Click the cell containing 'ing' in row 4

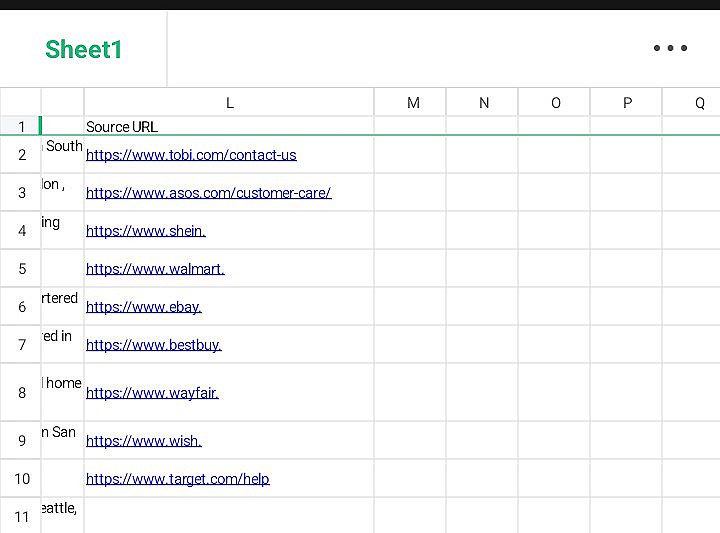(62, 230)
